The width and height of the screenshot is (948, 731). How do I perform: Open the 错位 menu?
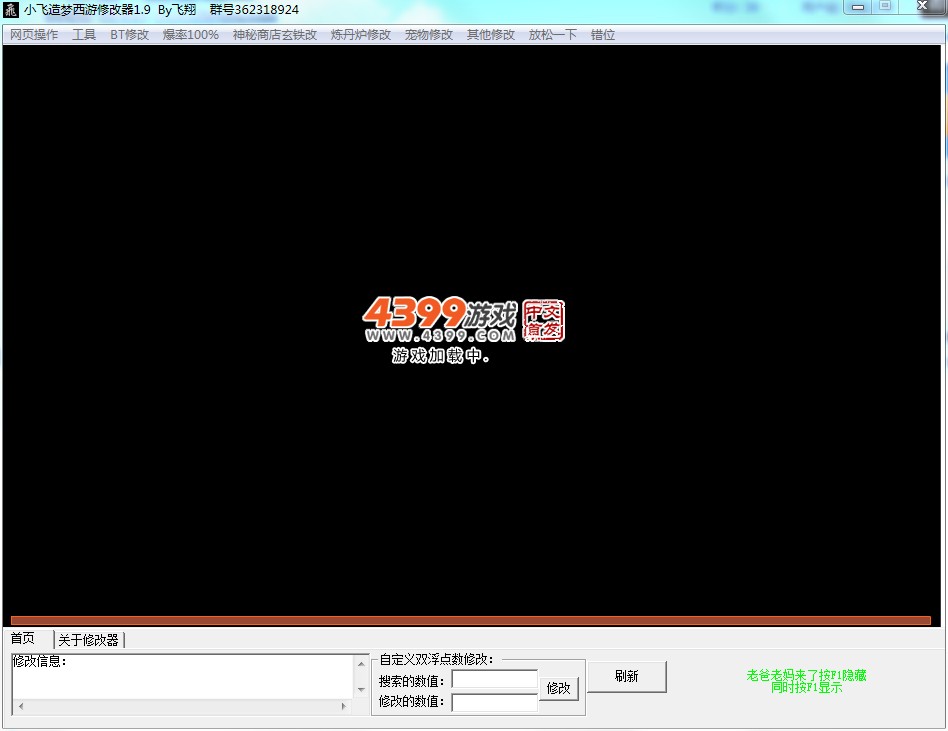603,35
